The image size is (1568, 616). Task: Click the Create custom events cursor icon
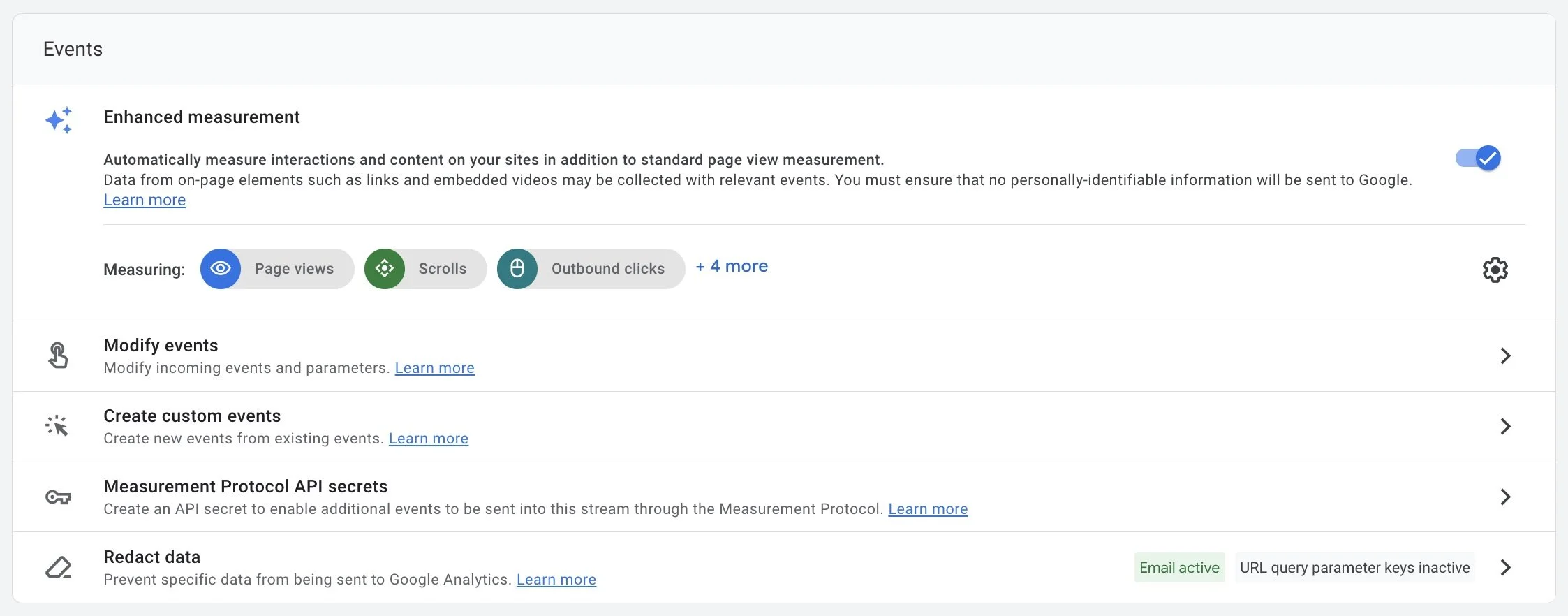57,426
